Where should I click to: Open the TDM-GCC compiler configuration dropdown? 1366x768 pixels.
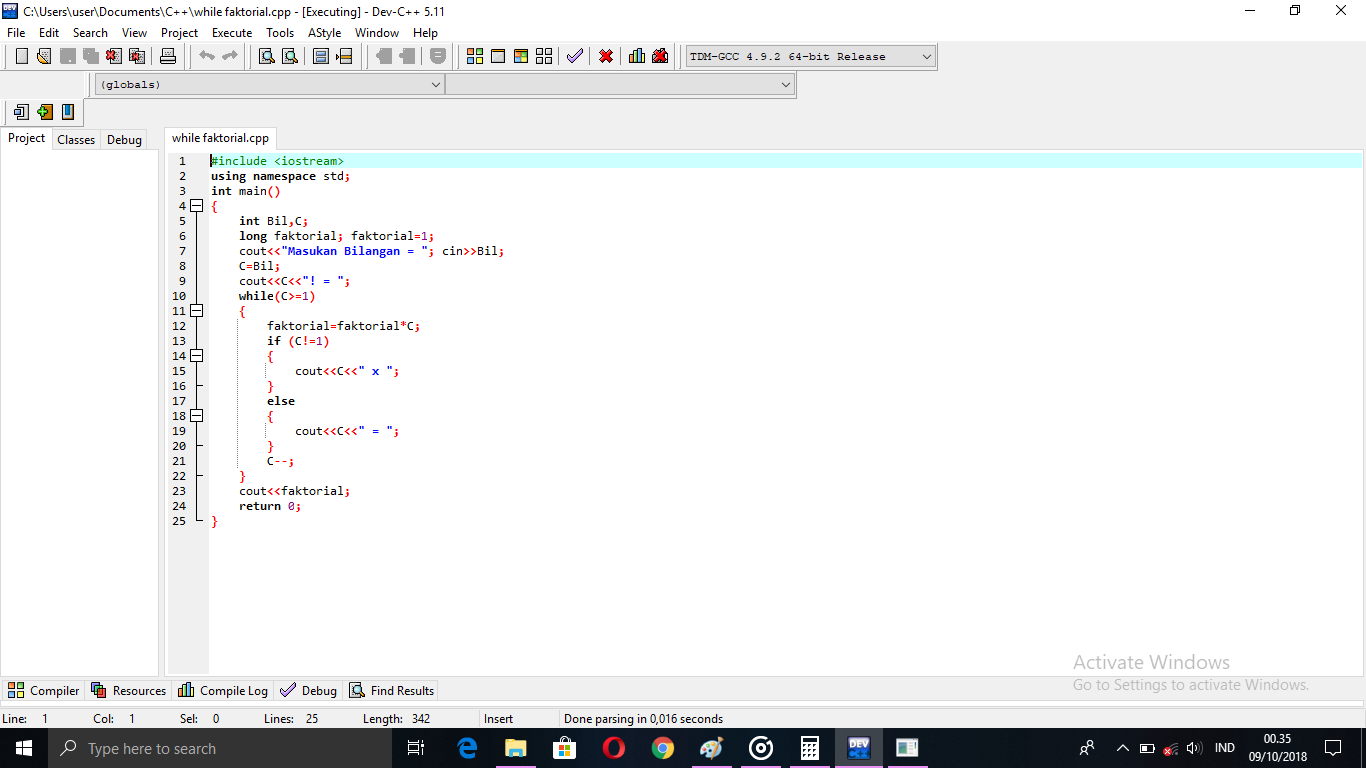(925, 56)
